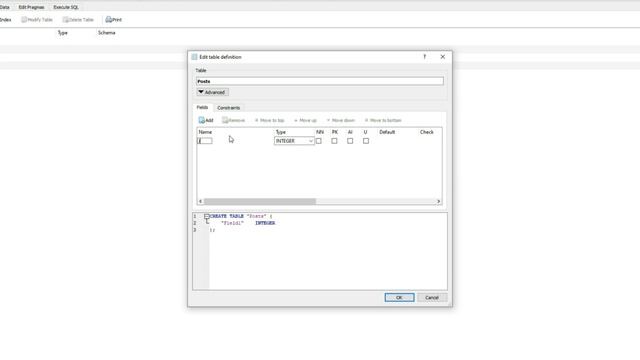Toggle the U unique checkbox for the field

click(x=366, y=141)
